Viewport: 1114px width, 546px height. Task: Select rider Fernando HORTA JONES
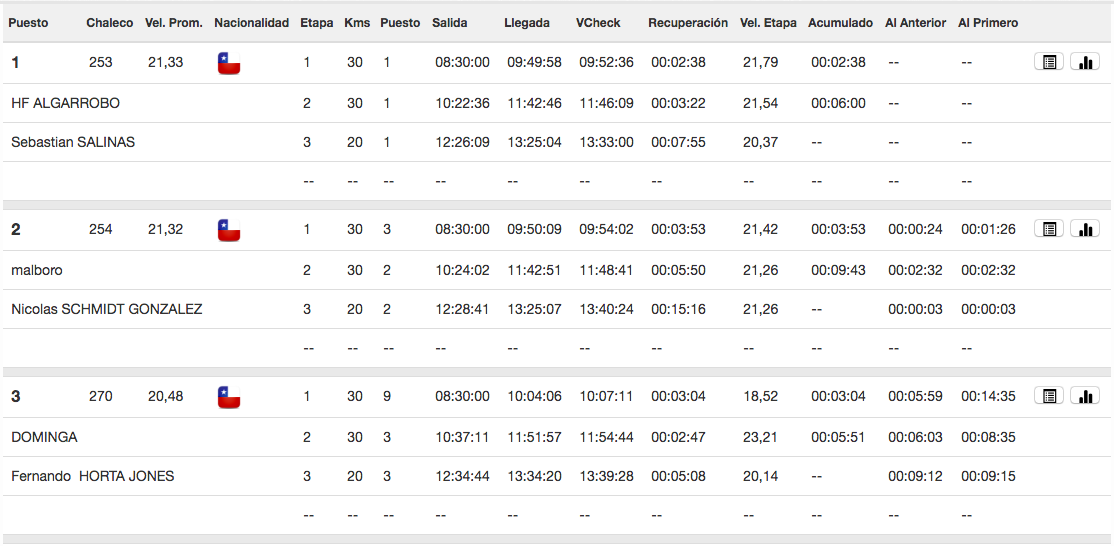click(x=93, y=476)
